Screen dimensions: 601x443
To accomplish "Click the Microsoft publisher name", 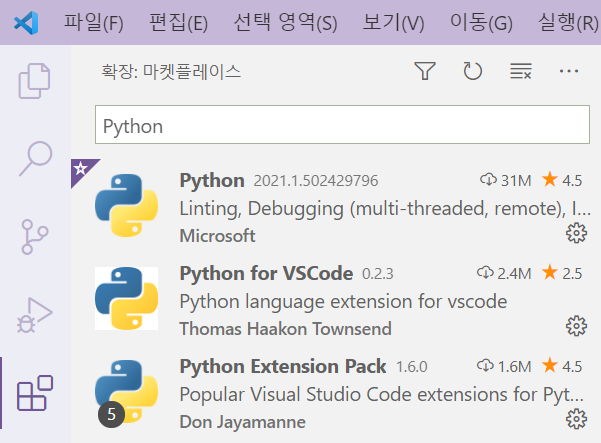I will click(217, 236).
